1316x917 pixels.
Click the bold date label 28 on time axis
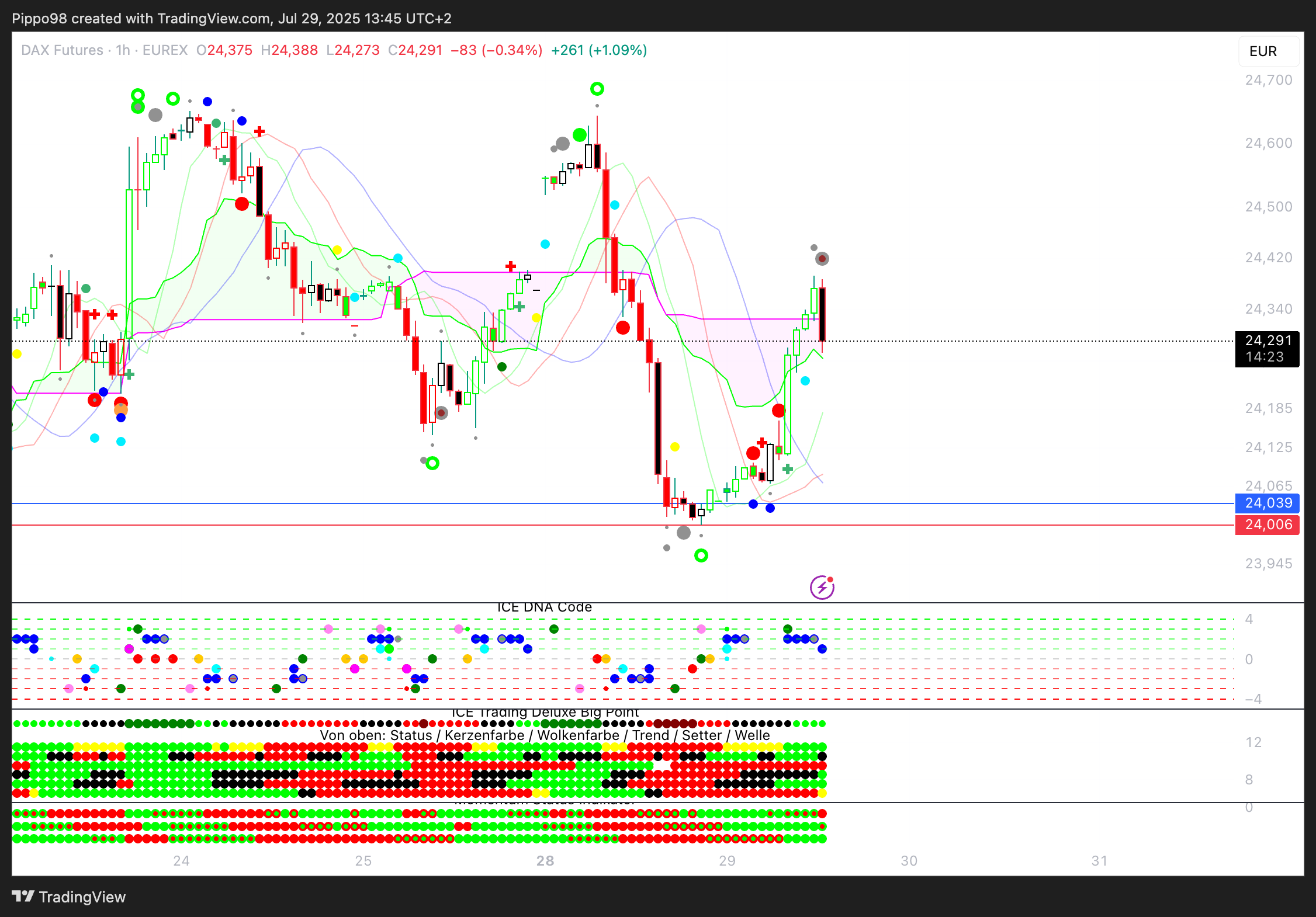[x=545, y=861]
